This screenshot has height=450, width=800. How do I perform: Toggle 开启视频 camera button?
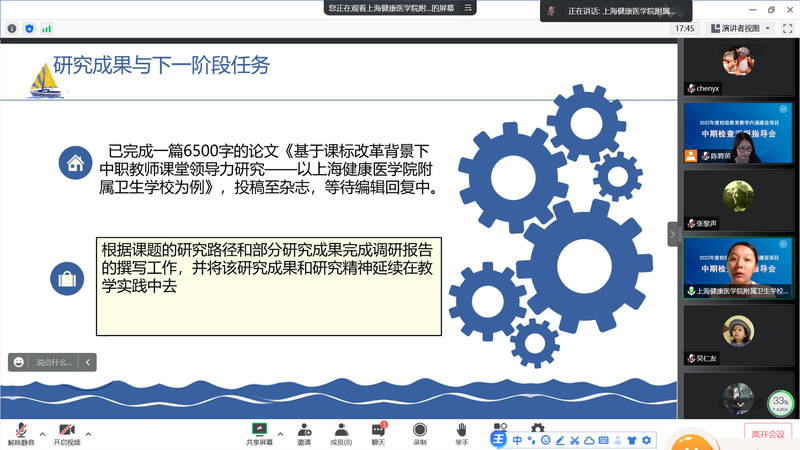(x=67, y=433)
